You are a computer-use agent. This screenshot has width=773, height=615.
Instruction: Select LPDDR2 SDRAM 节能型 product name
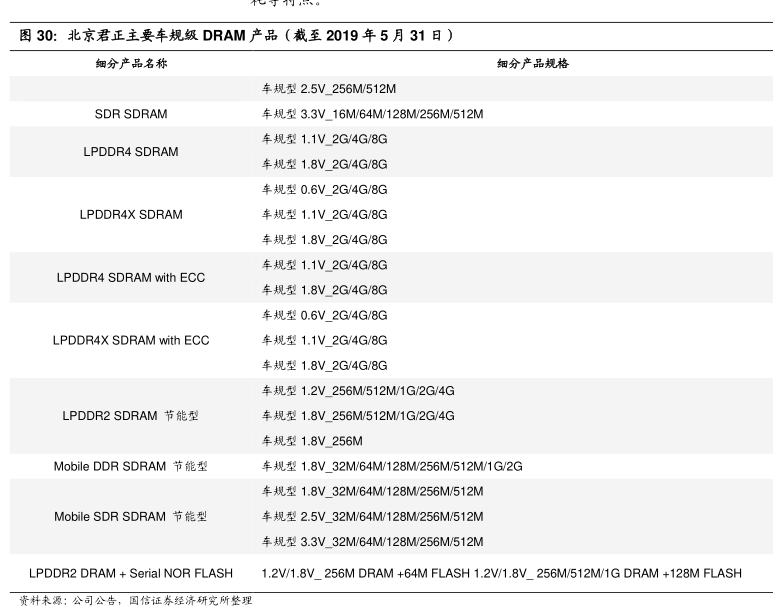pos(131,416)
